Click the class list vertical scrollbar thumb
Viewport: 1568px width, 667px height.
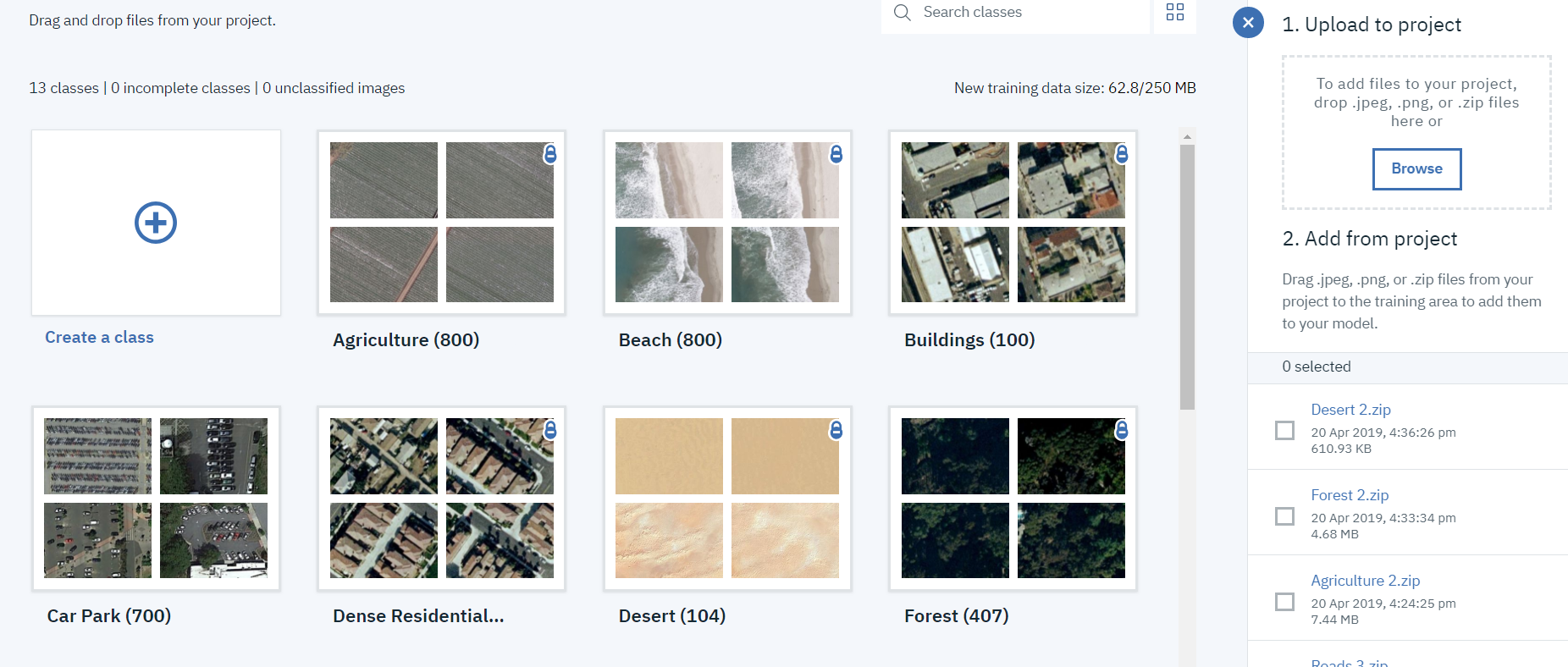click(x=1187, y=278)
